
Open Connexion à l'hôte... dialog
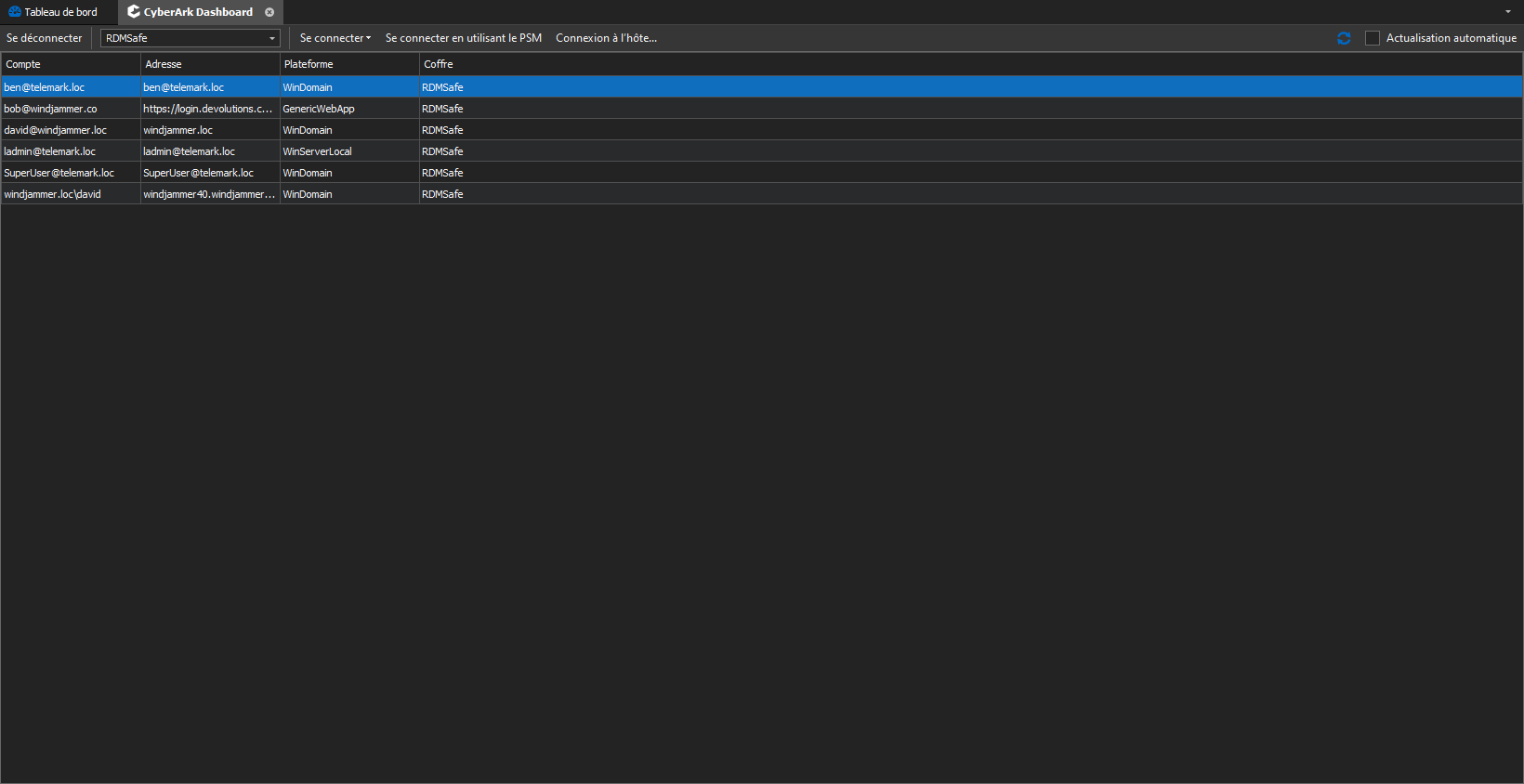click(x=606, y=38)
